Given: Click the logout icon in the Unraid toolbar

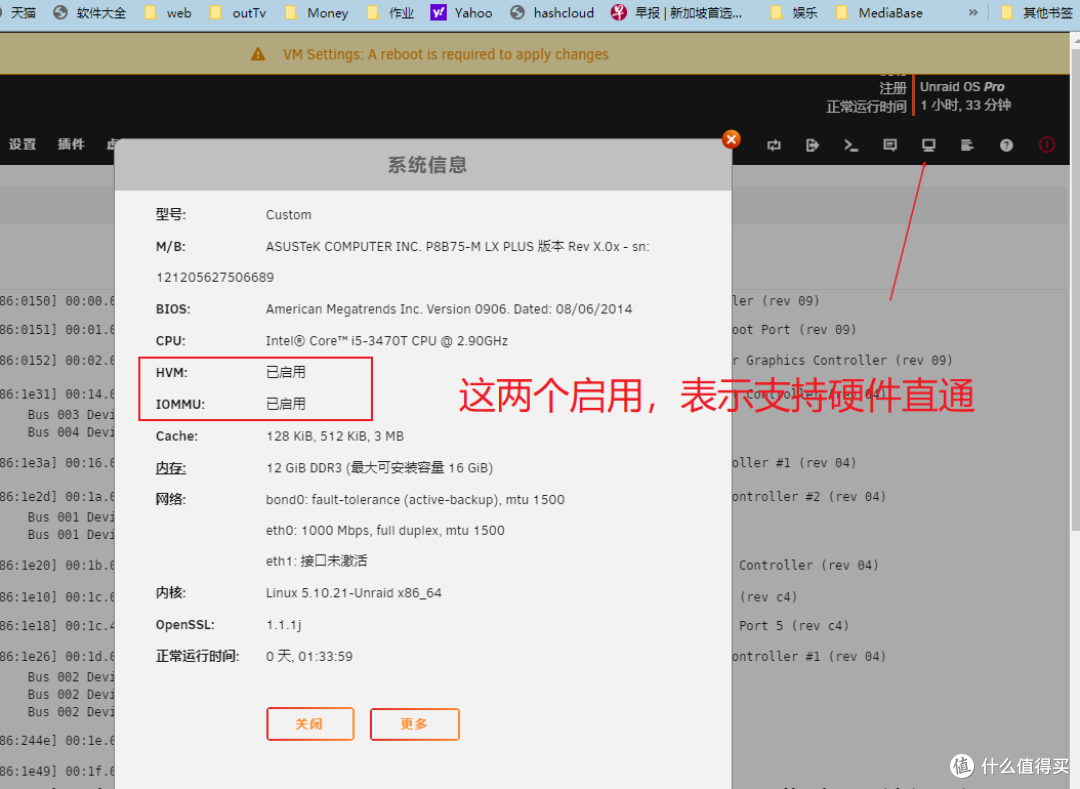Looking at the screenshot, I should (x=813, y=145).
